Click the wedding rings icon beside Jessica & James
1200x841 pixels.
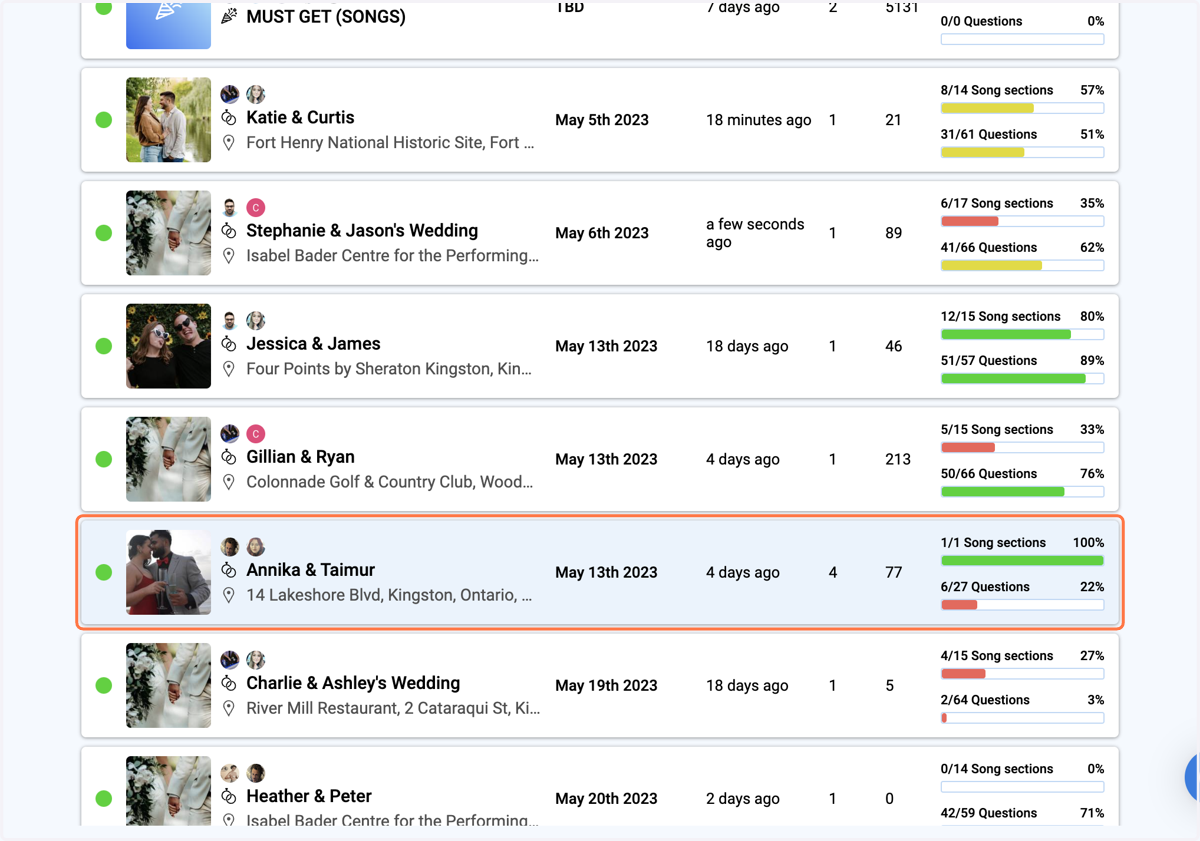point(229,344)
